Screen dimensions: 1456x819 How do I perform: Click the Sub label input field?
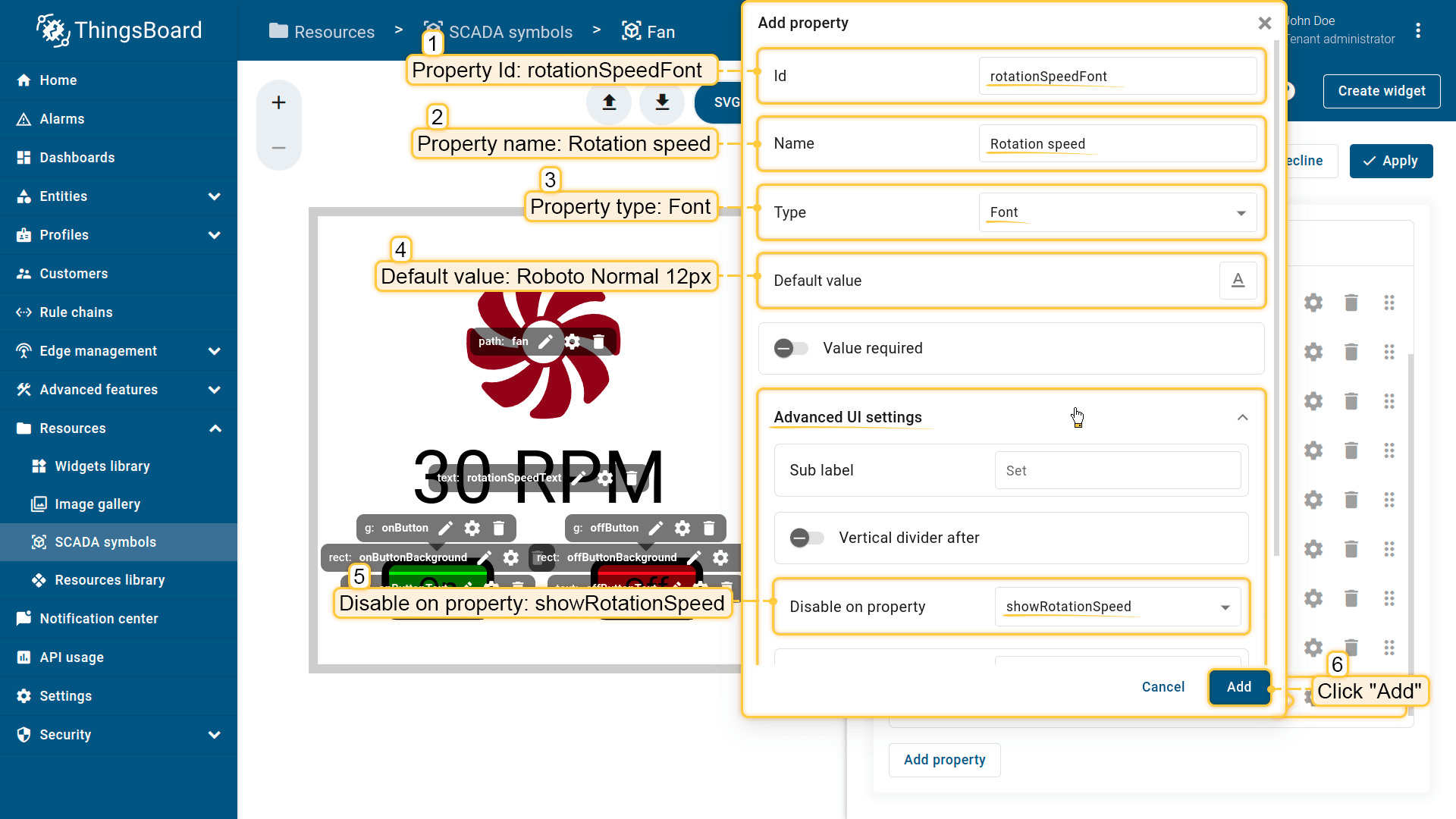tap(1117, 470)
